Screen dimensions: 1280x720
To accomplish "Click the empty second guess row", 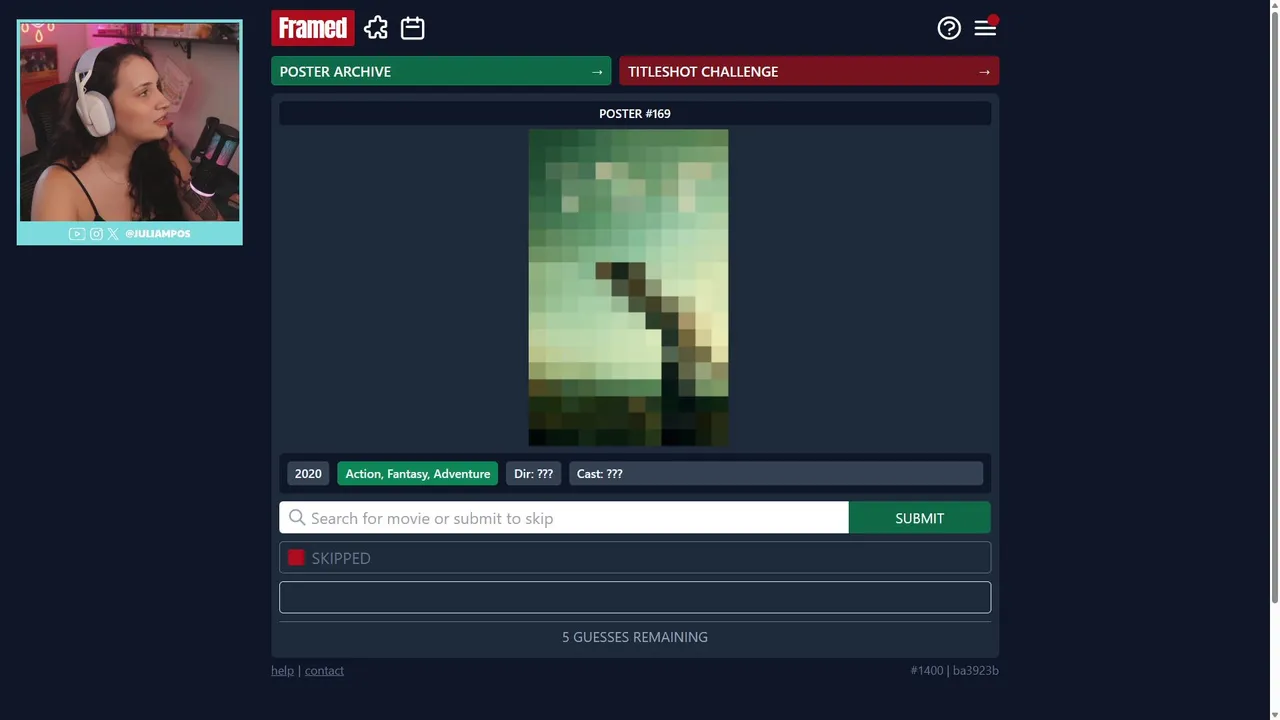I will coord(635,598).
